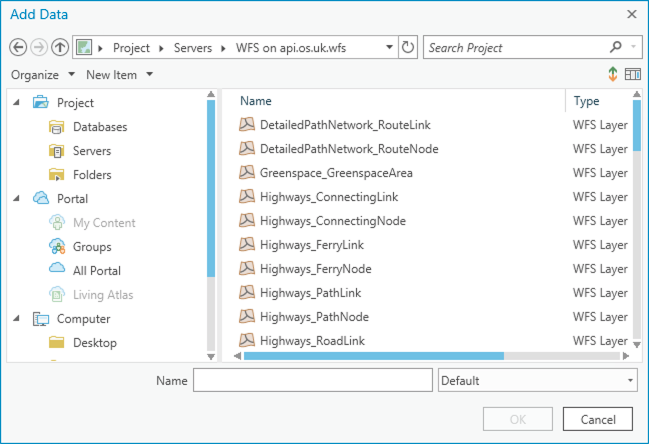This screenshot has width=649, height=444.
Task: Click the file list scroll down arrow
Action: tap(637, 344)
